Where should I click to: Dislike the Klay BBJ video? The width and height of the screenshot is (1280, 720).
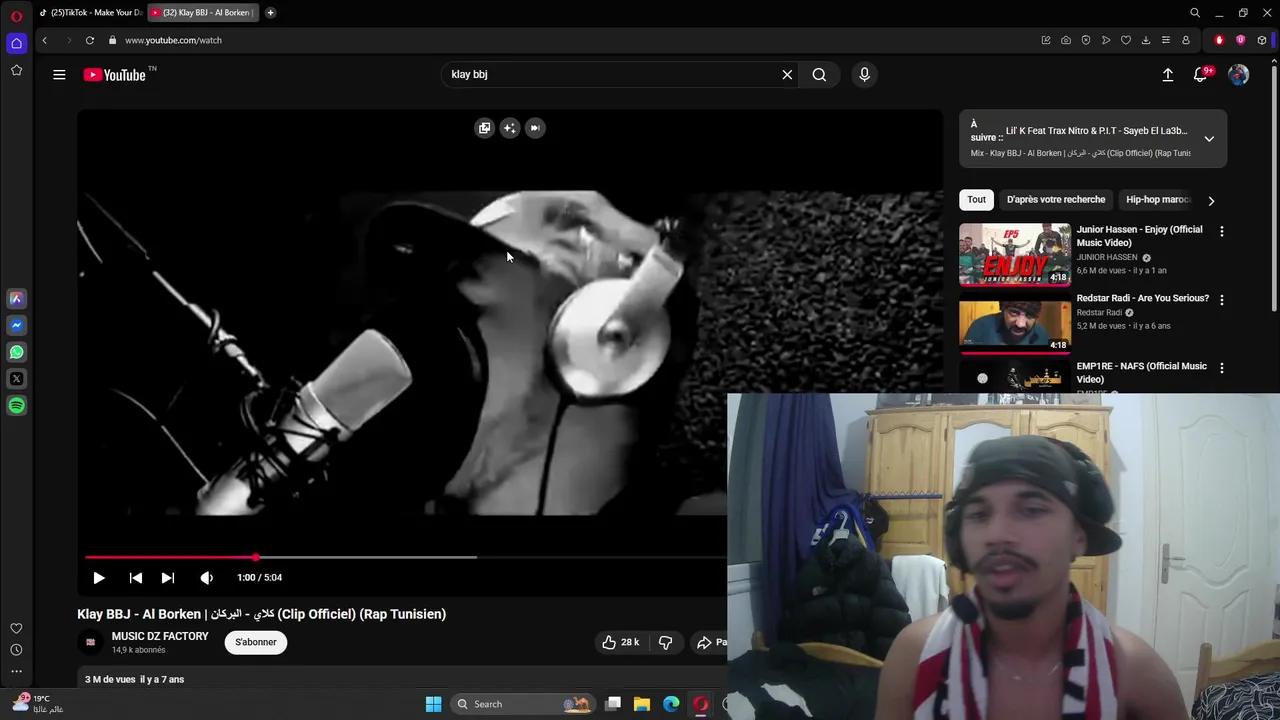click(x=665, y=642)
